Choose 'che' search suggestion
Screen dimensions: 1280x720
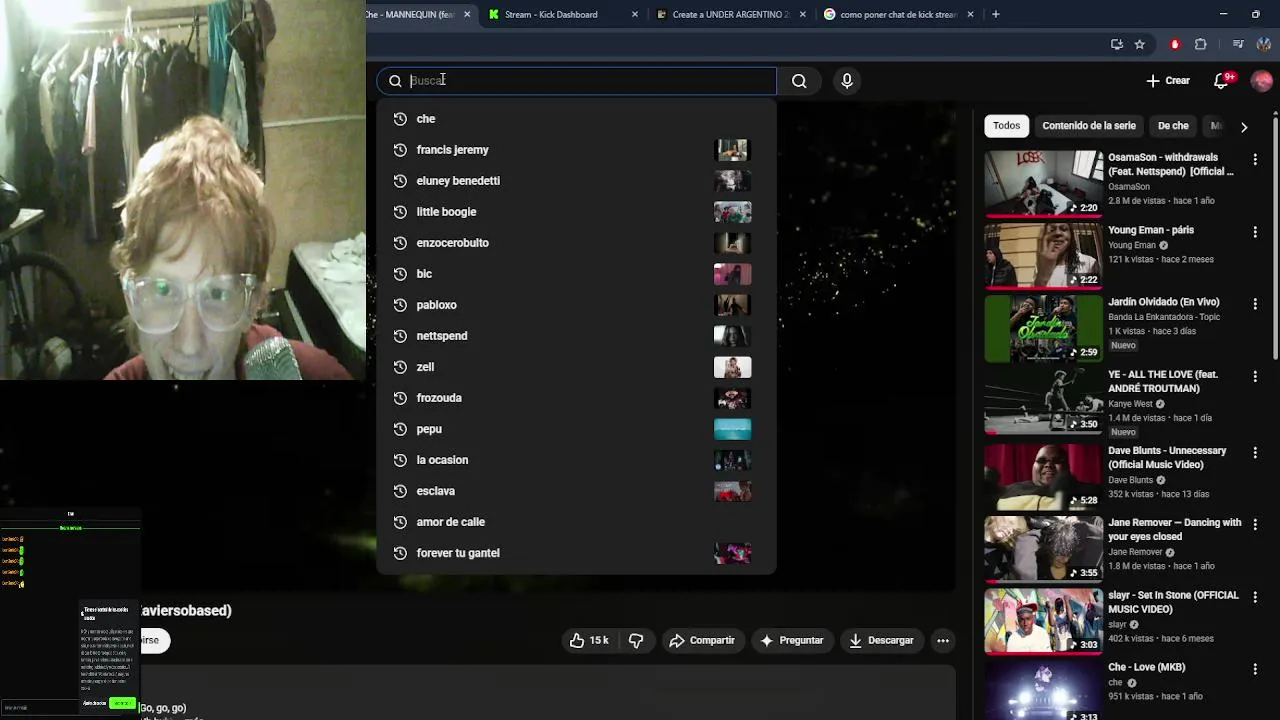(x=576, y=119)
